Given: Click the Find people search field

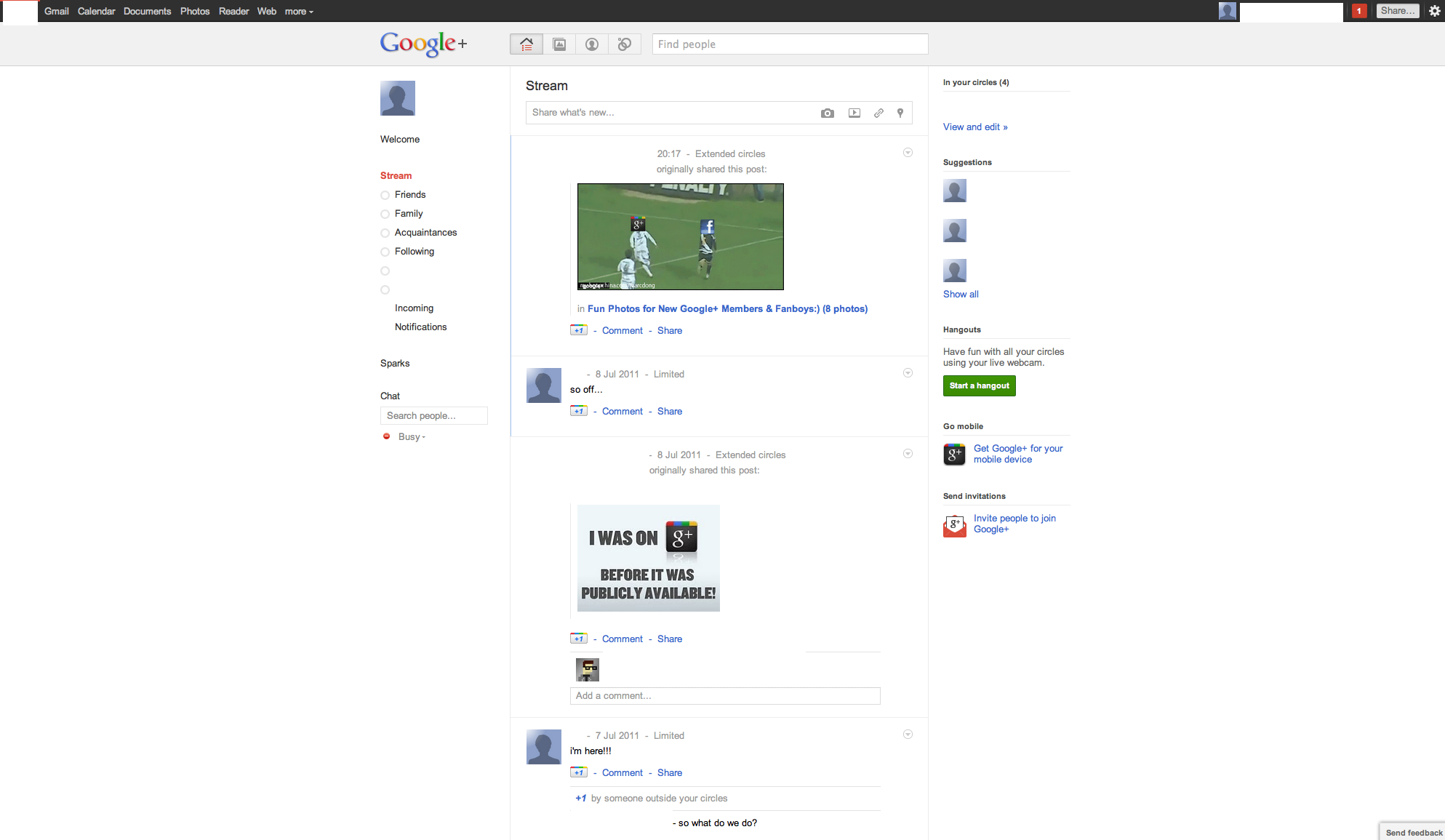Looking at the screenshot, I should (790, 44).
